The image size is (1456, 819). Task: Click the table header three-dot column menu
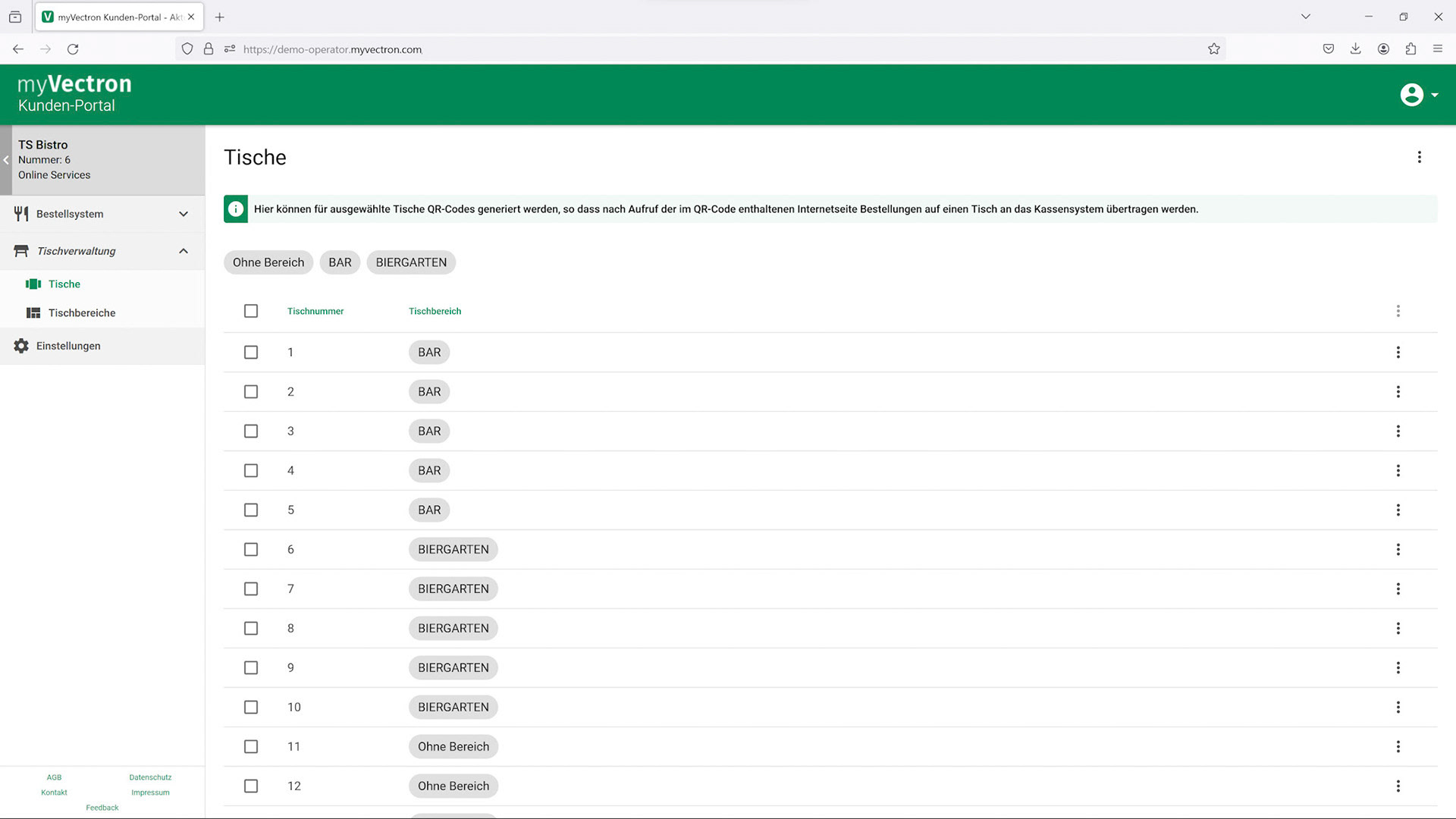tap(1398, 312)
